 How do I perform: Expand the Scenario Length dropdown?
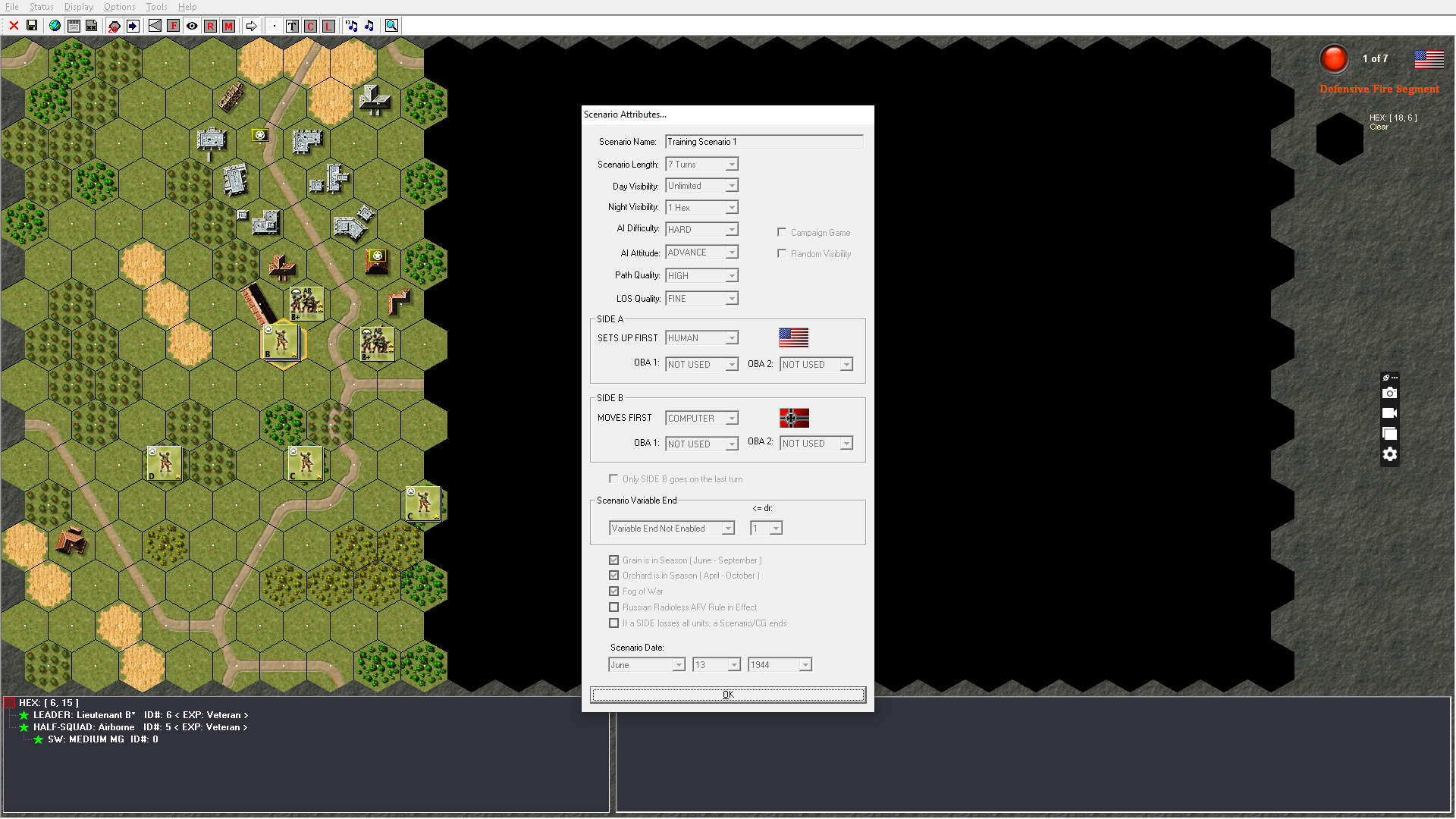731,165
